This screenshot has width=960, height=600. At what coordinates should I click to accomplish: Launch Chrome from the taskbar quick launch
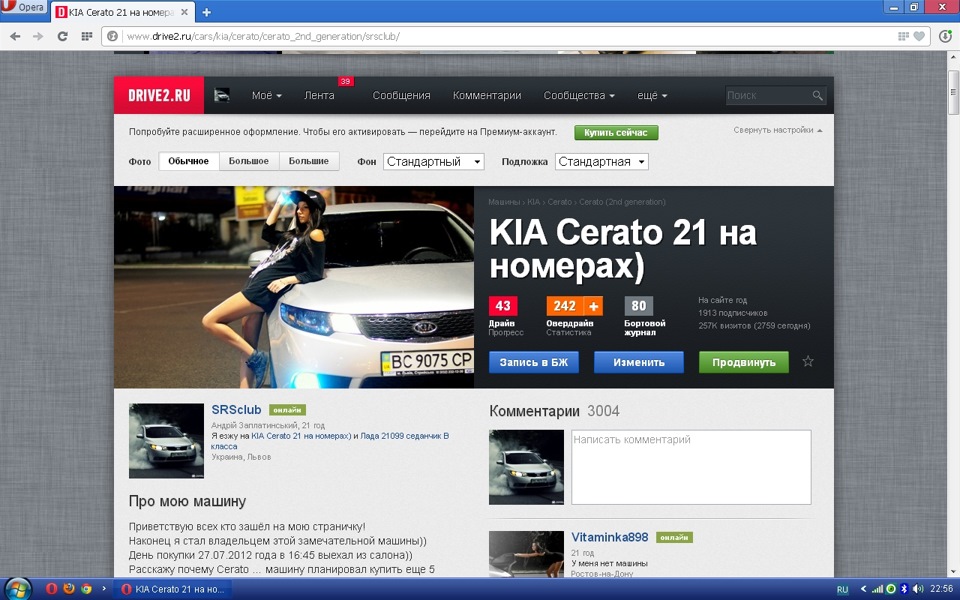(x=86, y=589)
